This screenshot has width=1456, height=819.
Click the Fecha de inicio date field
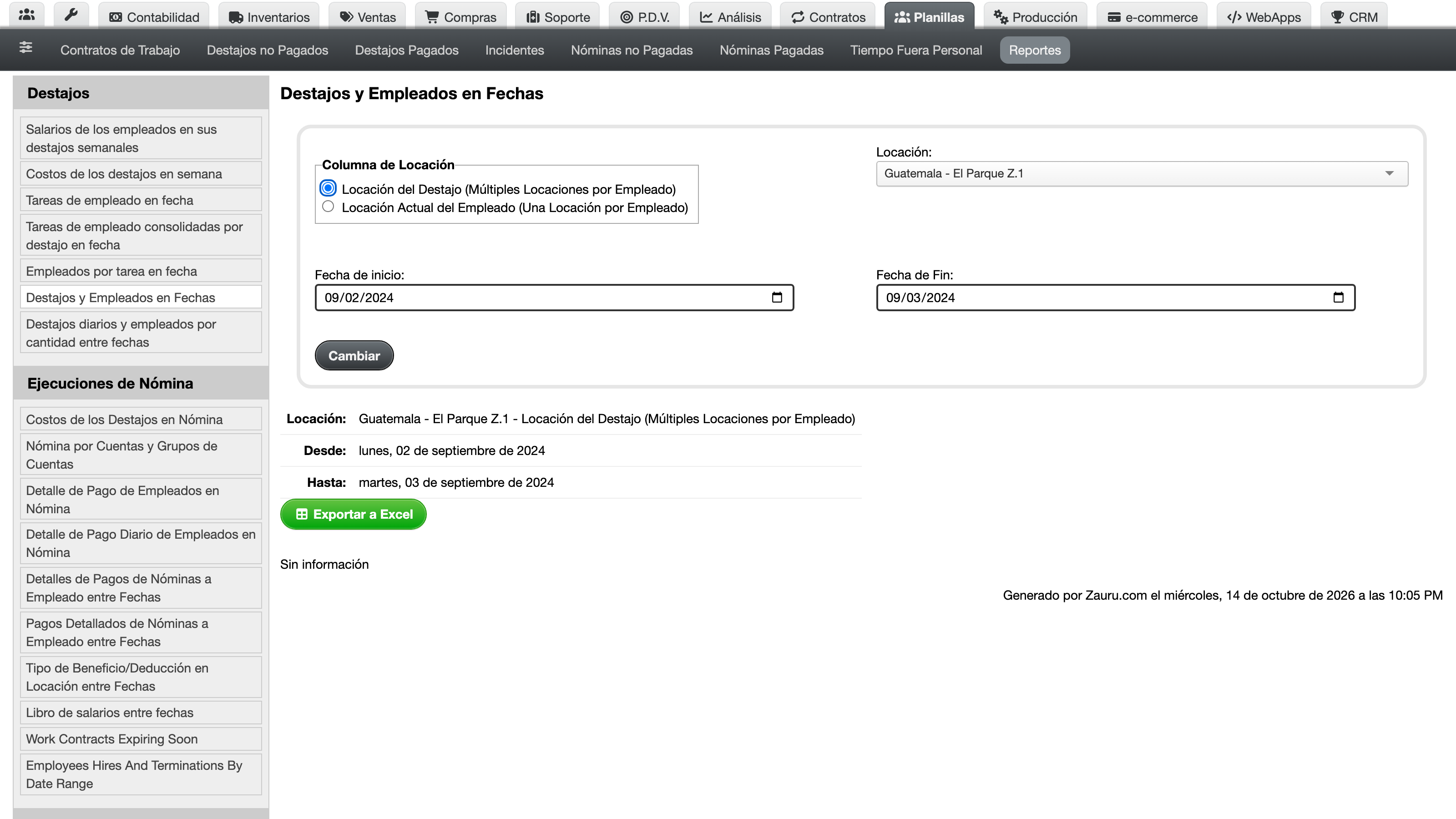click(554, 298)
